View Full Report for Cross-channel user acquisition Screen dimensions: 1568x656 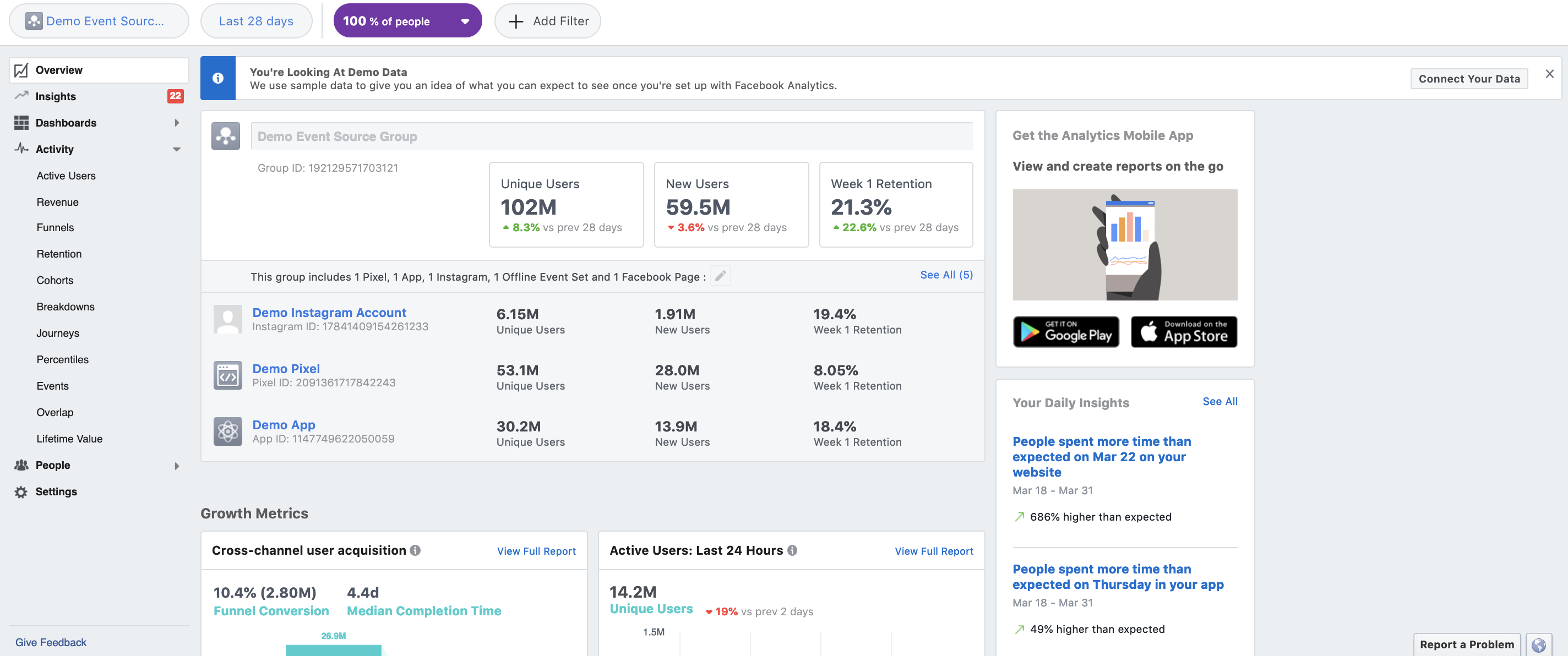536,551
